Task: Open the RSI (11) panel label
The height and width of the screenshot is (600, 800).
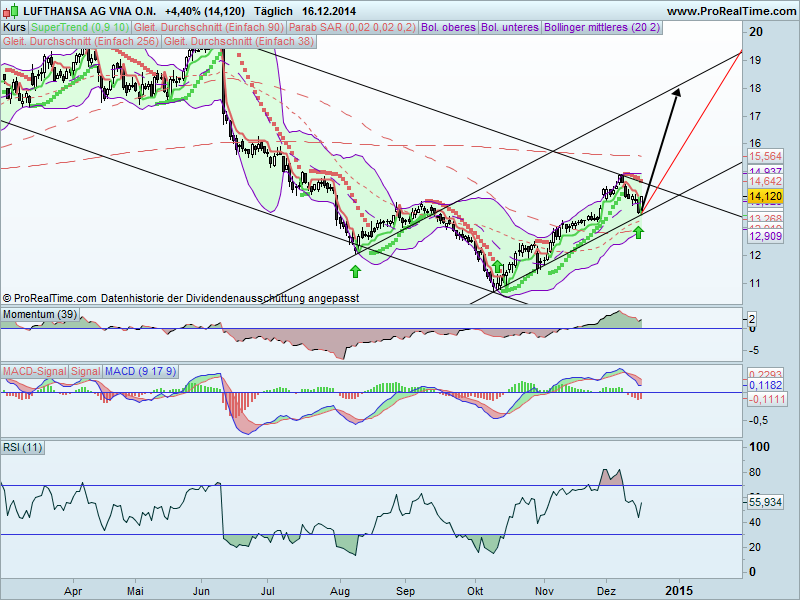Action: point(22,447)
